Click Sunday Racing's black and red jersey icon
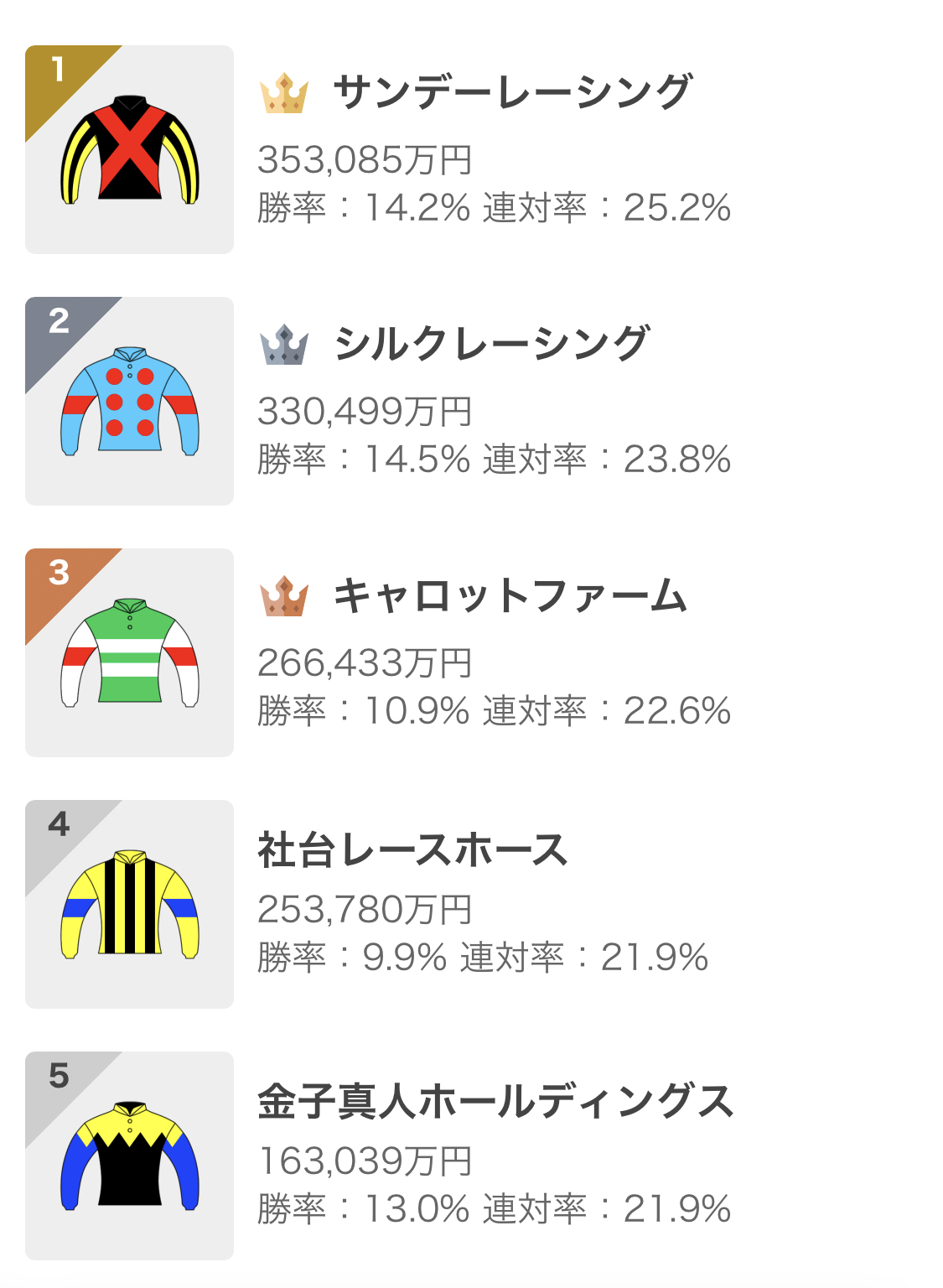The image size is (943, 1288). pos(130,150)
